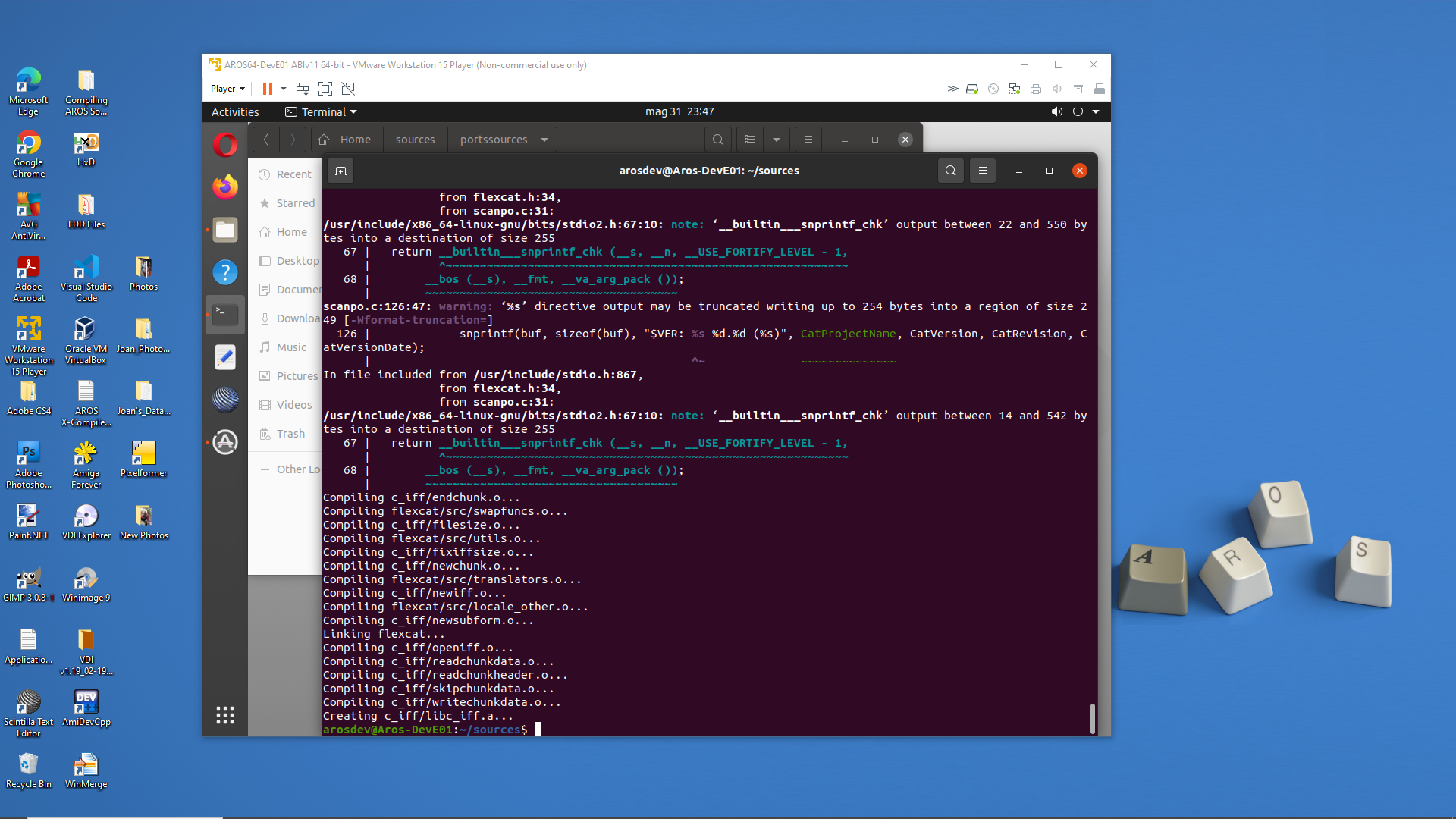Viewport: 1456px width, 819px height.
Task: Open view options dropdown in Files
Action: [x=777, y=140]
